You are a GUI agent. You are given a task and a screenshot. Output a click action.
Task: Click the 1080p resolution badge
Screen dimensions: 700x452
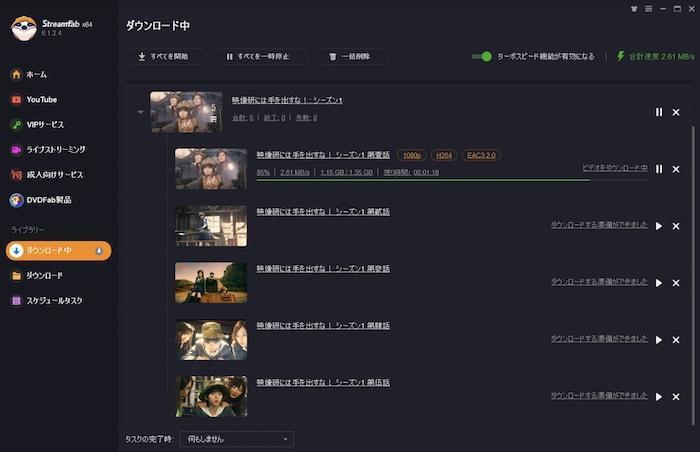411,155
